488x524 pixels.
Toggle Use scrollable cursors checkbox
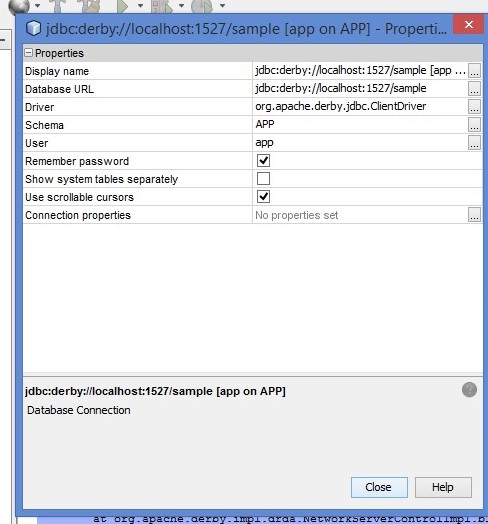[263, 197]
